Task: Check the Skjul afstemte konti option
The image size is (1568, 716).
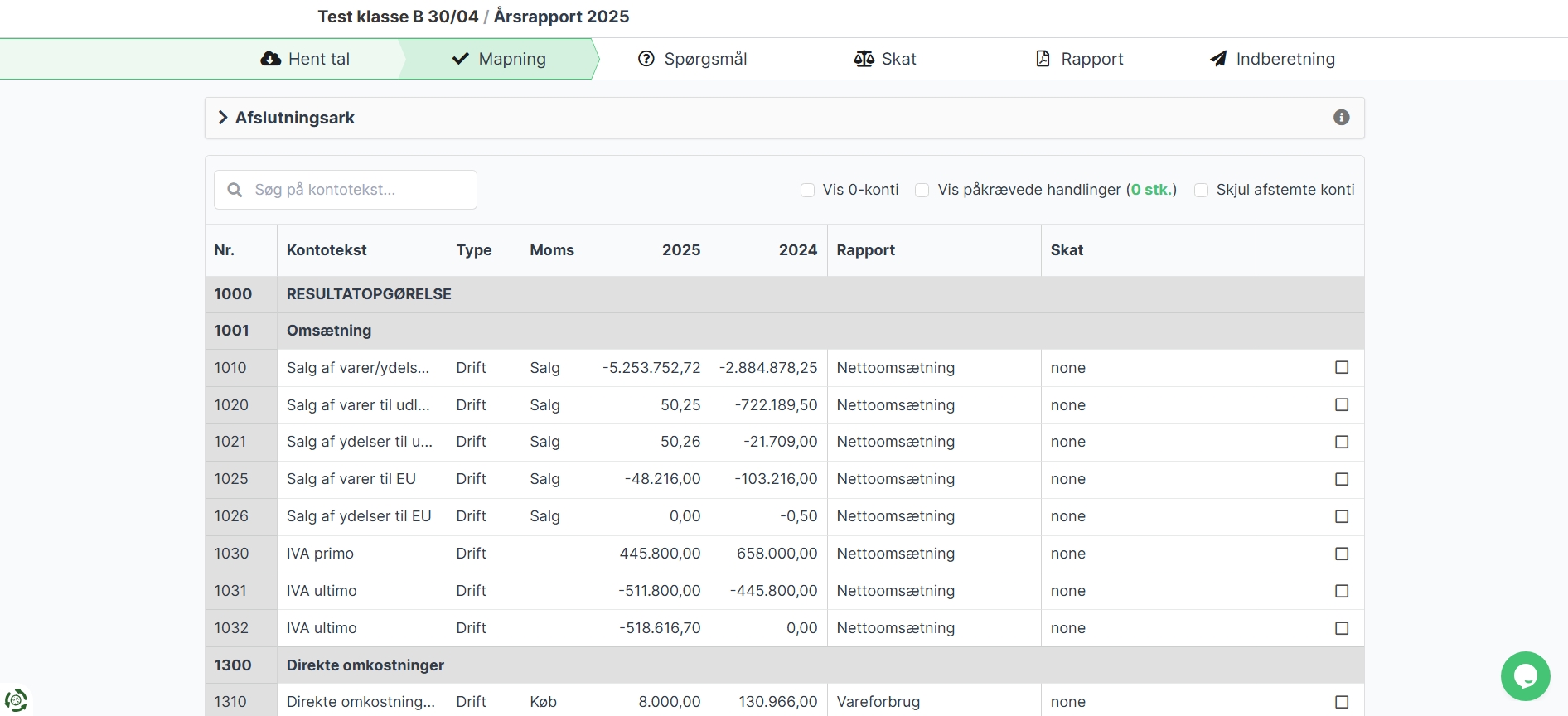Action: [1201, 191]
